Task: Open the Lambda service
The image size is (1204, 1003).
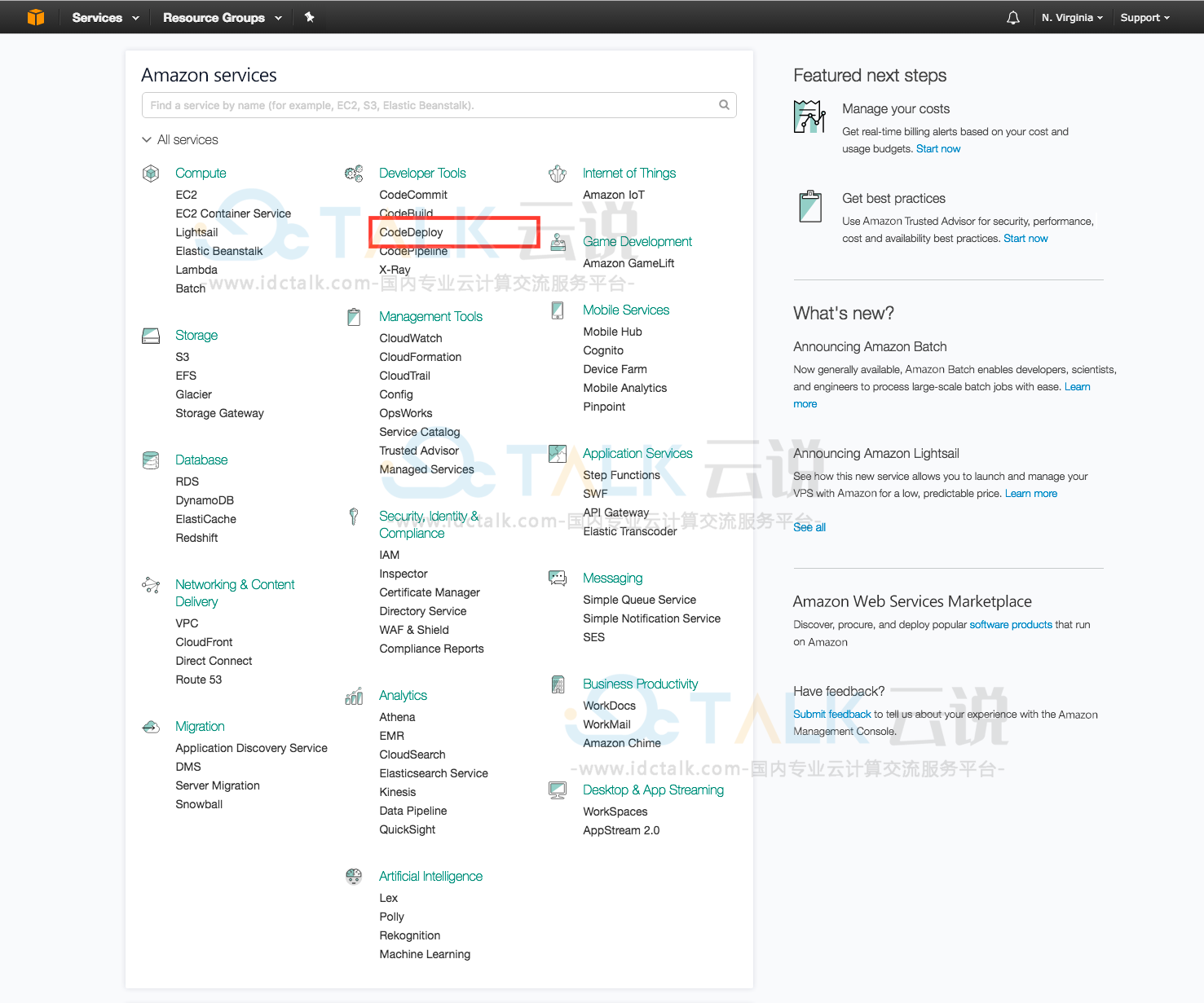Action: tap(196, 270)
